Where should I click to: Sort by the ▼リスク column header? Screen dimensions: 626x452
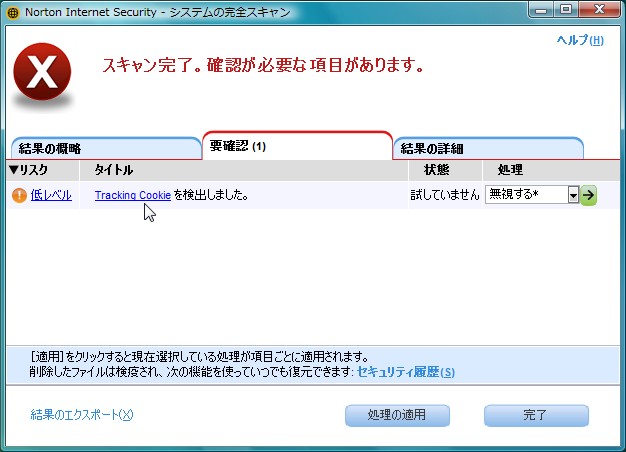(x=42, y=170)
